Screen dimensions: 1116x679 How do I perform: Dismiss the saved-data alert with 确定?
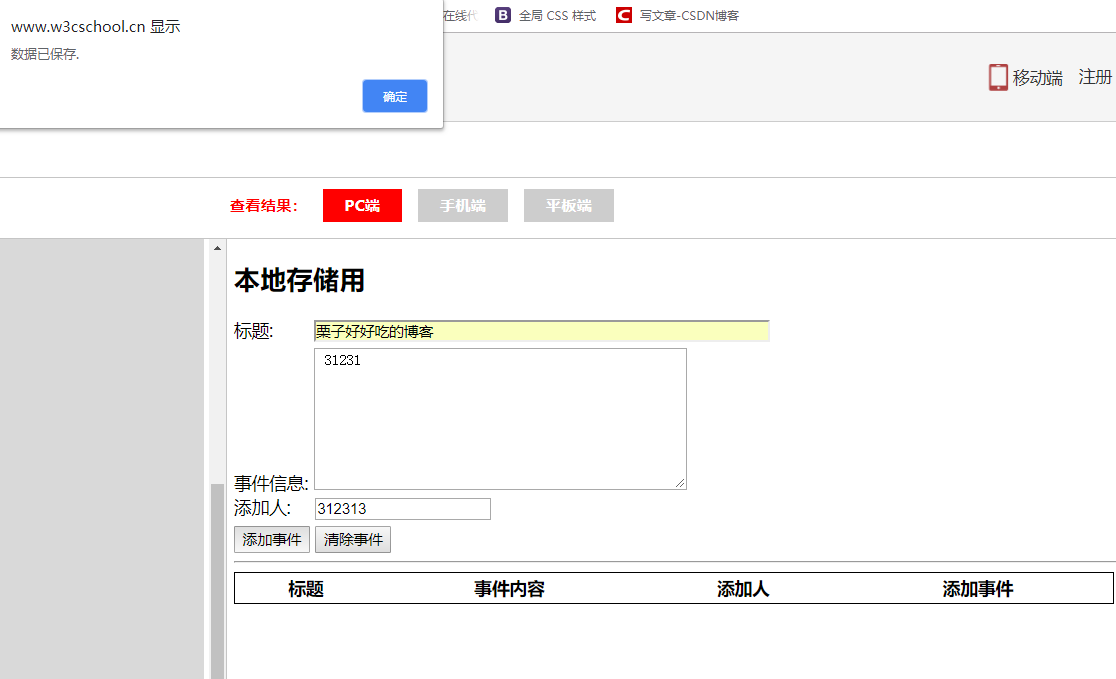pos(394,96)
